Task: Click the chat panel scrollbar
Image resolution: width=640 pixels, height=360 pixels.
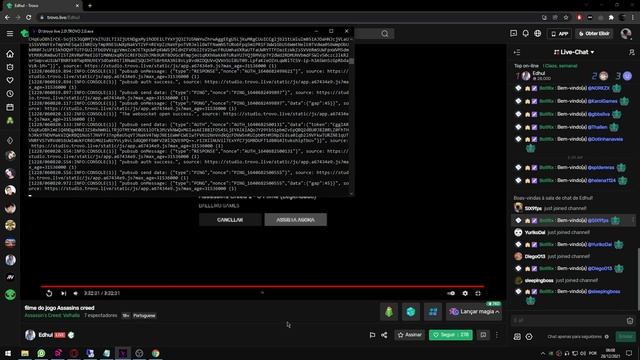Action: tap(638, 280)
